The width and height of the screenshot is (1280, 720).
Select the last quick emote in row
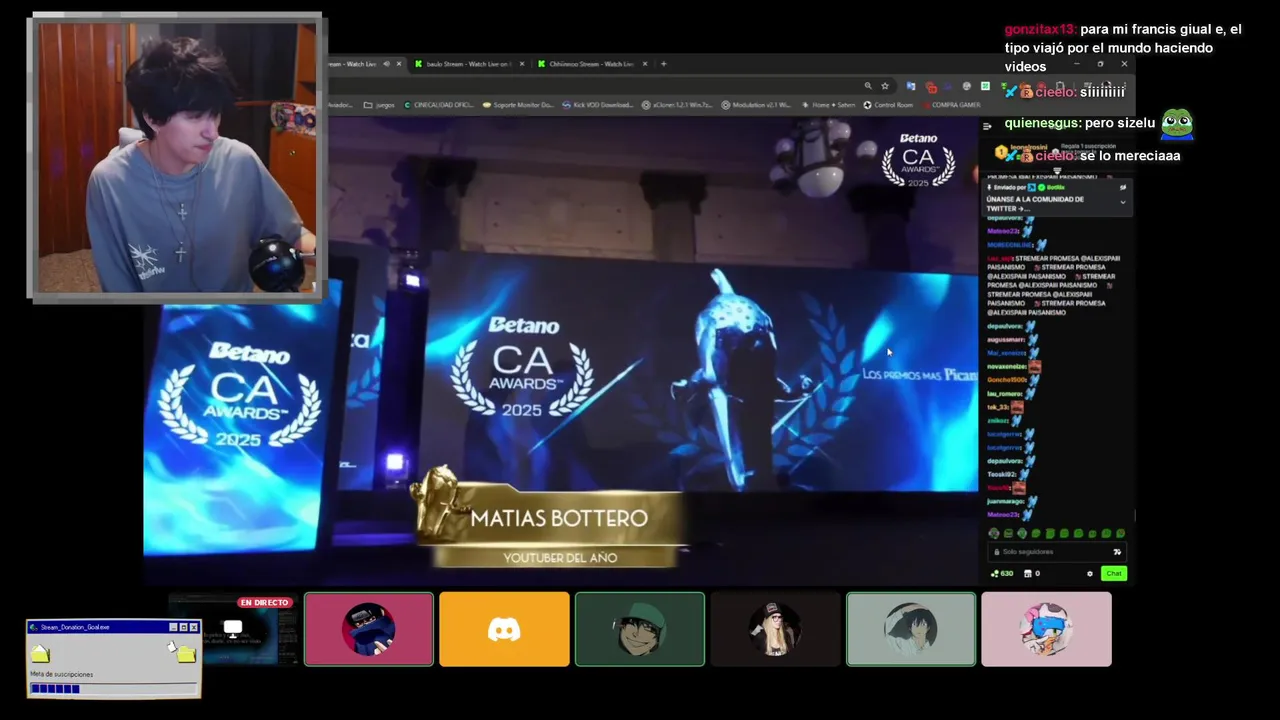1121,533
